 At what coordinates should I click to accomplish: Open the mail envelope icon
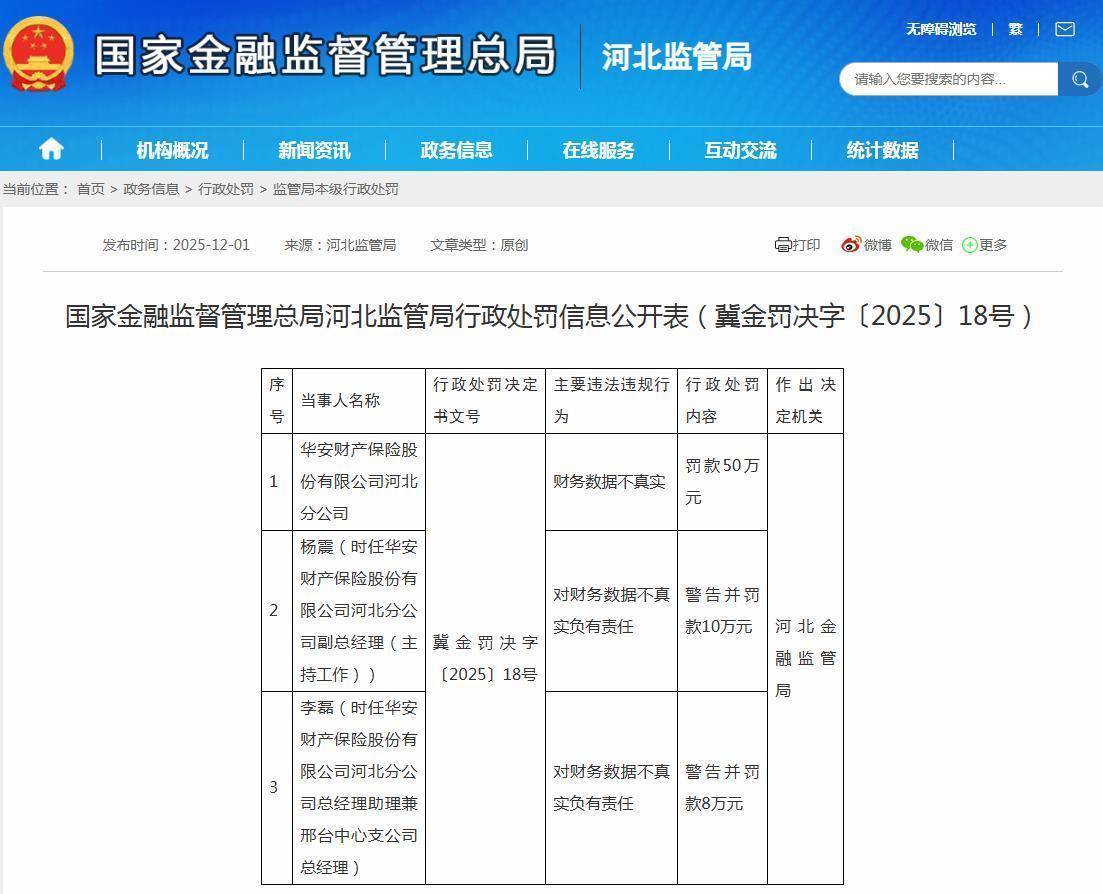[x=1065, y=29]
